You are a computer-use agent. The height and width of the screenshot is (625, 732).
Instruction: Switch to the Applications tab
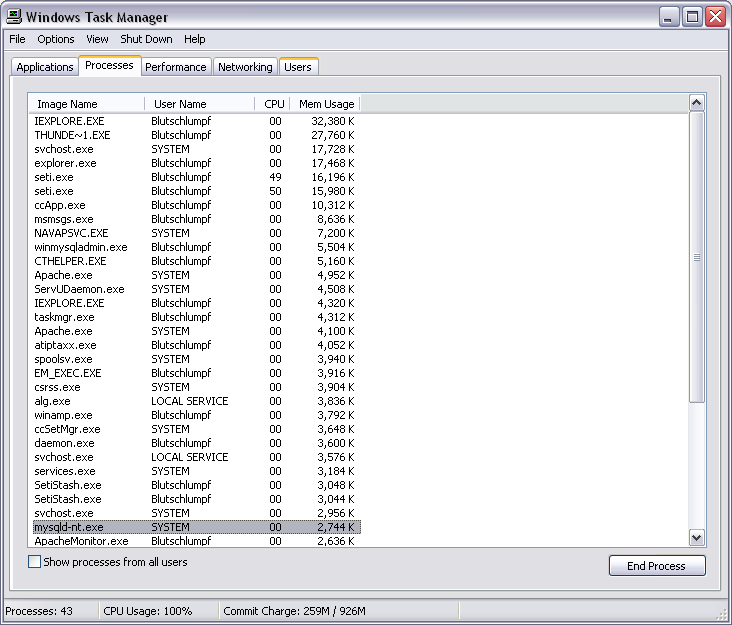tap(44, 67)
